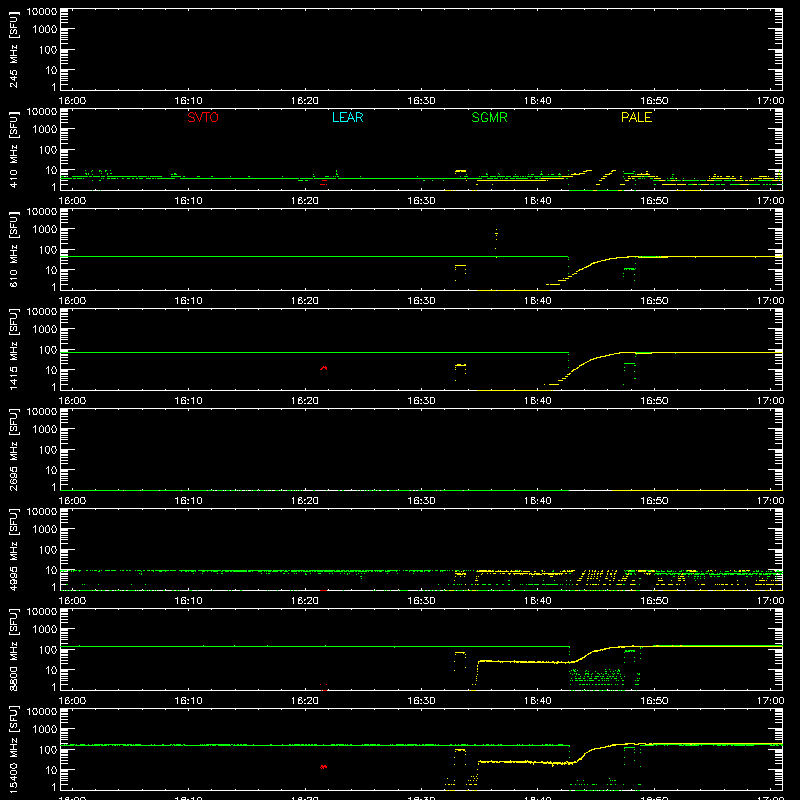Viewport: 800px width, 800px height.
Task: Click the 1000 tick label on 410 MHz panel
Action: (x=45, y=130)
